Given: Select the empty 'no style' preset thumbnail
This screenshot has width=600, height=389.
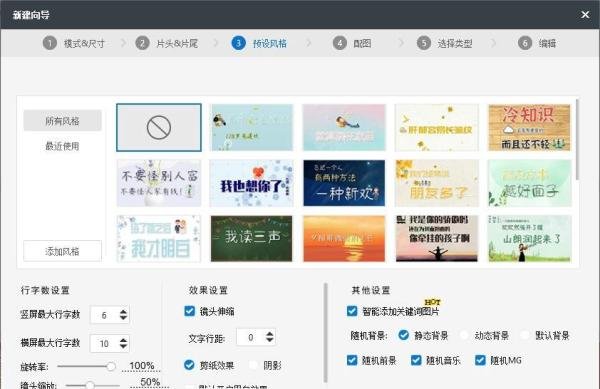Looking at the screenshot, I should [159, 127].
